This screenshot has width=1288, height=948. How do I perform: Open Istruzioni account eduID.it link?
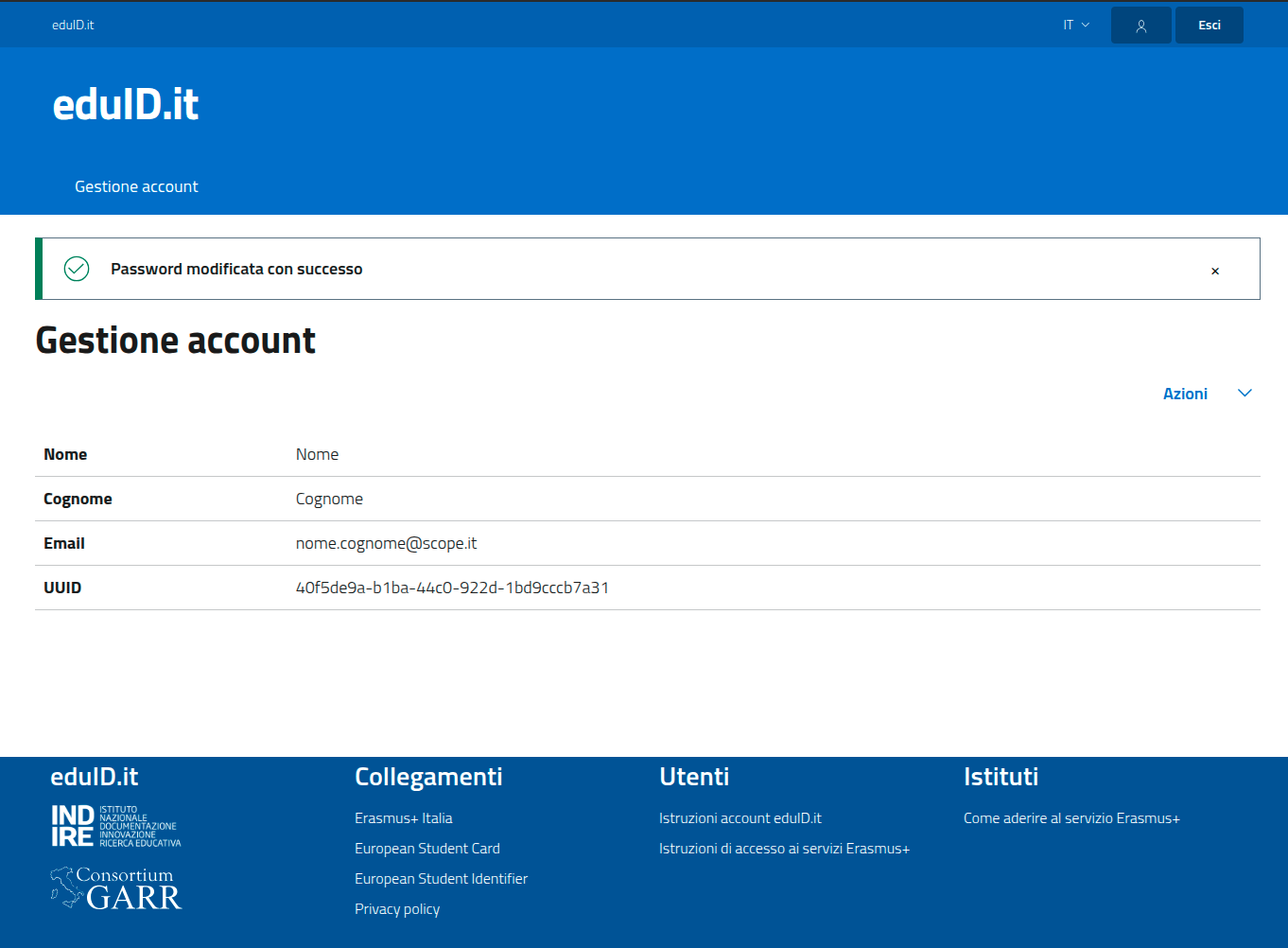(x=740, y=818)
